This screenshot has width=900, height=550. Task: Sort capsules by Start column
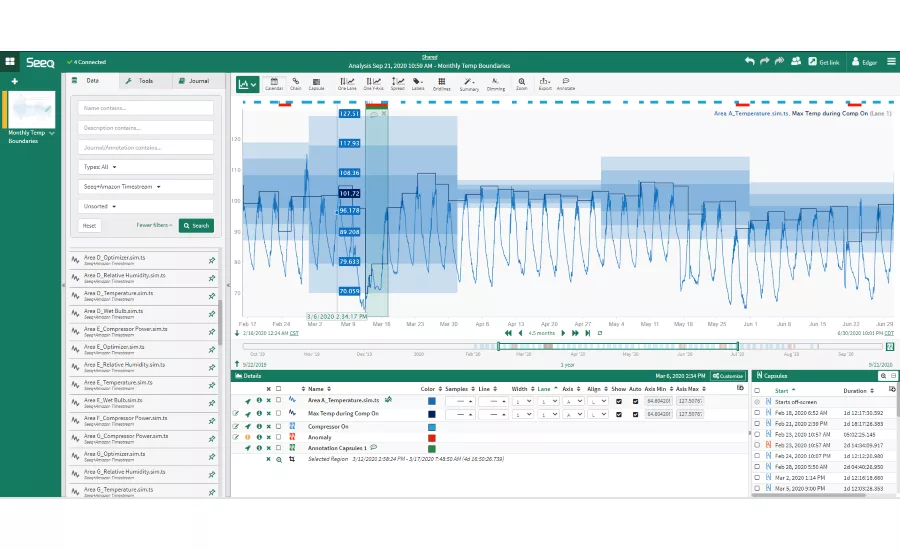(785, 390)
